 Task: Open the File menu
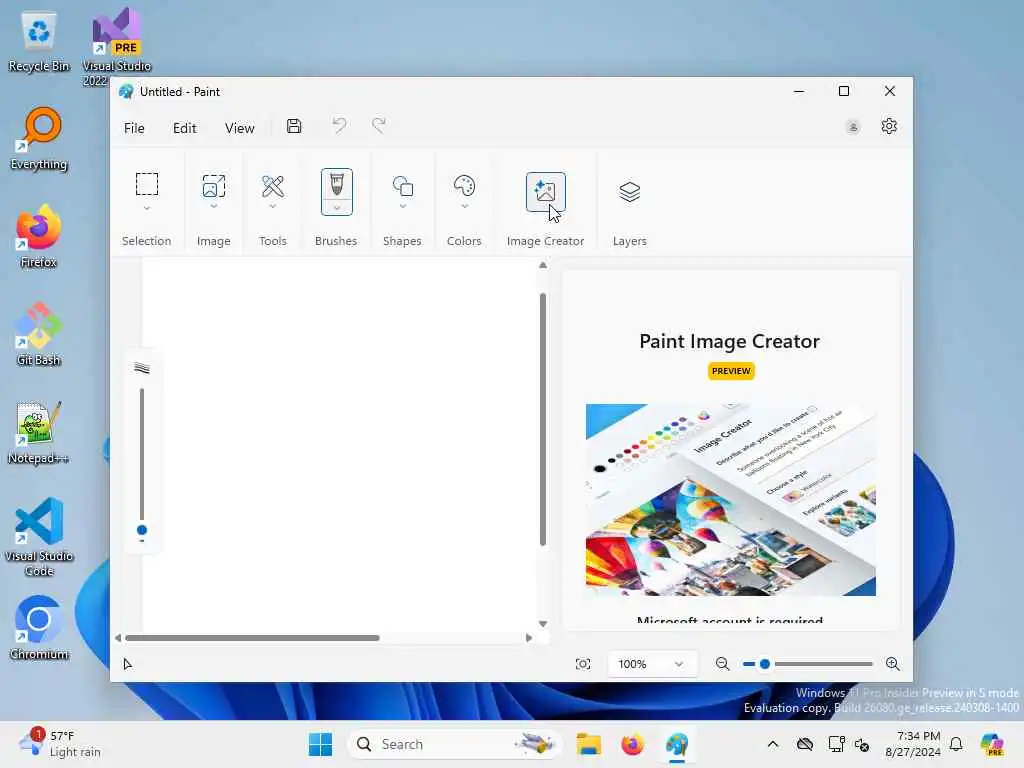click(x=134, y=128)
